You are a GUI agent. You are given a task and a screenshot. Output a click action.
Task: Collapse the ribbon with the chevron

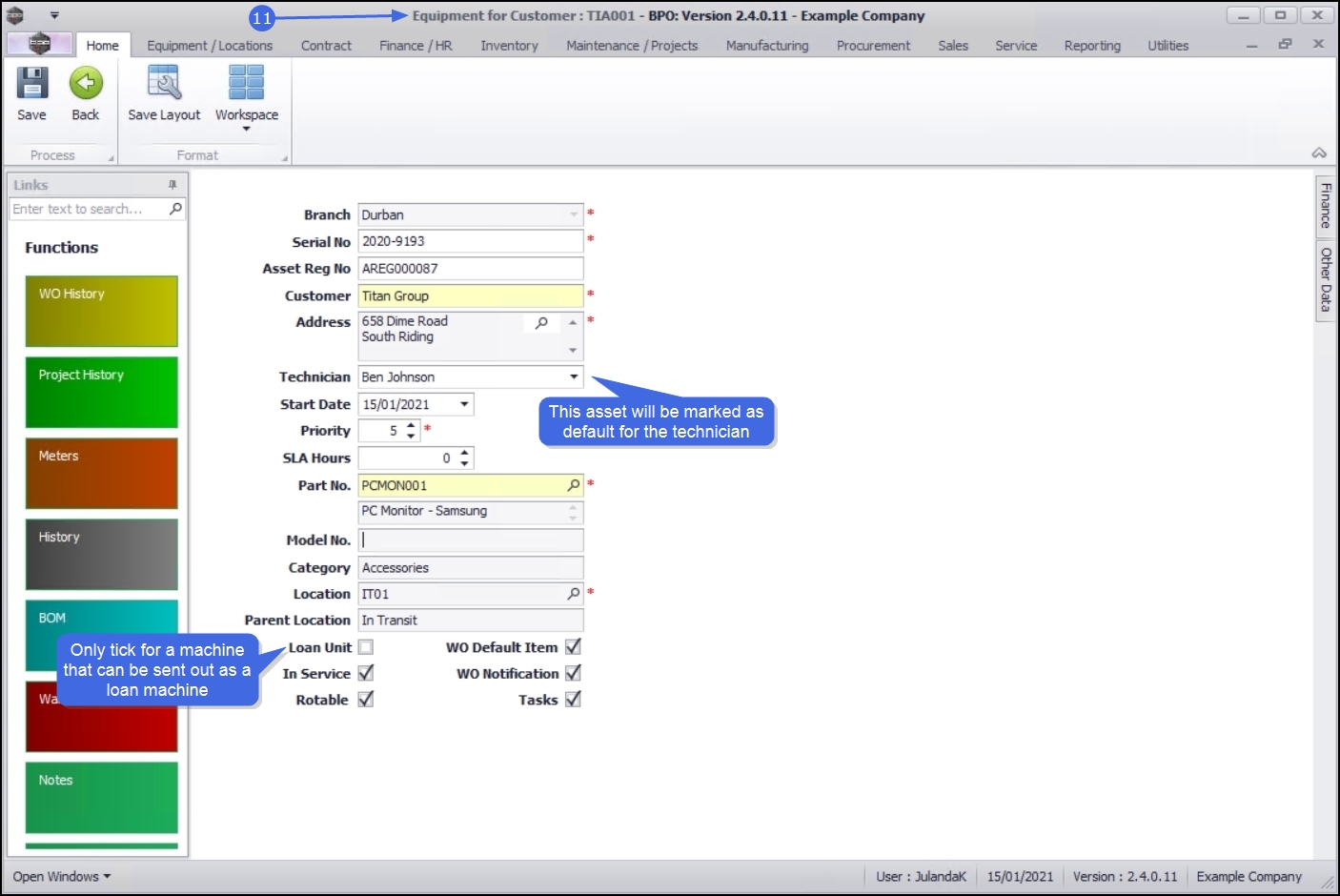click(1319, 153)
